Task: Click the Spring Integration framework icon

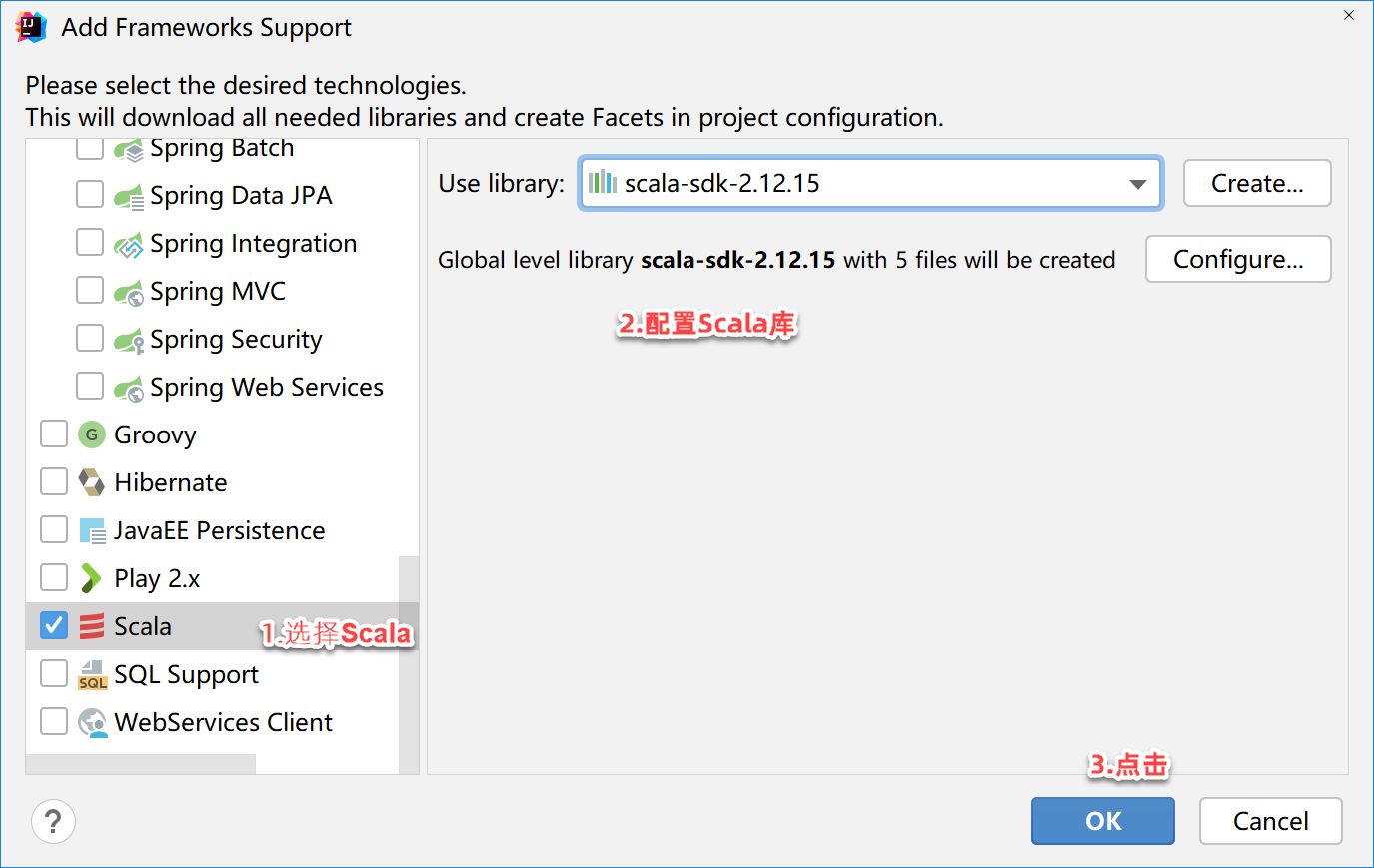Action: coord(129,245)
